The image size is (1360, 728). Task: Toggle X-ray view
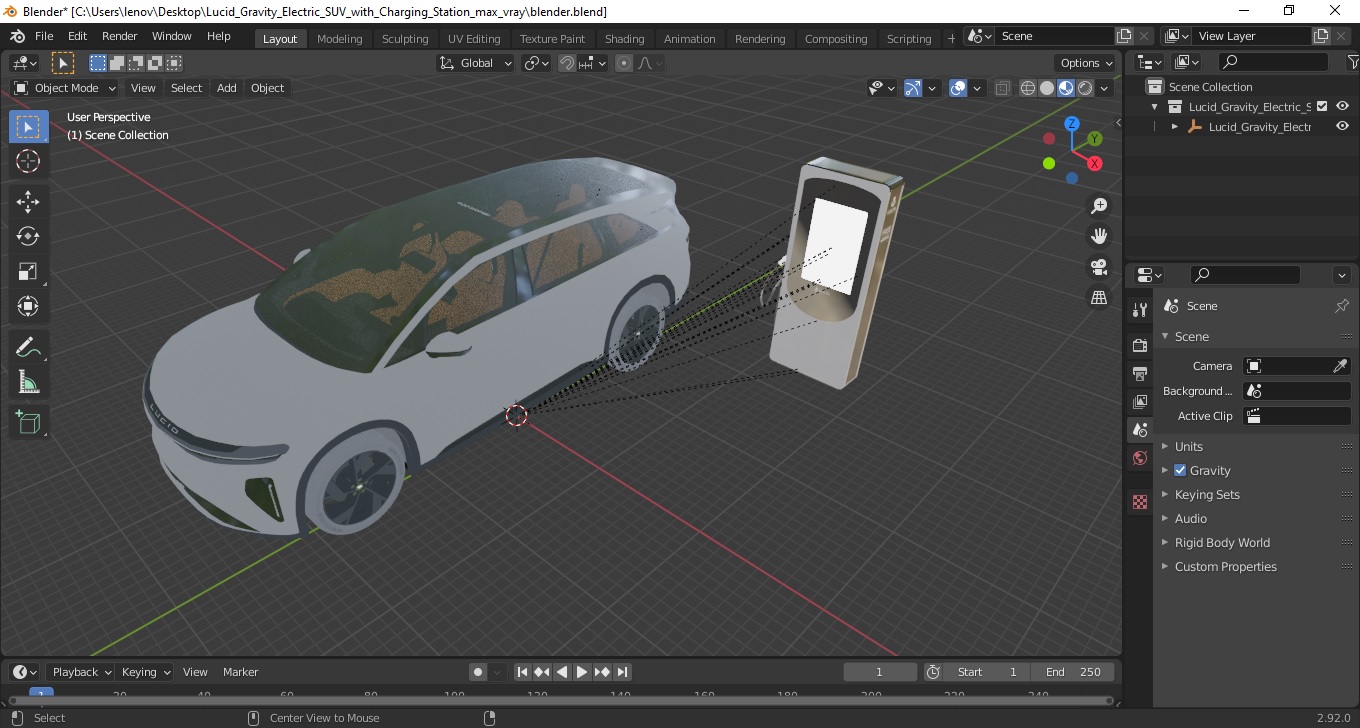[1003, 88]
